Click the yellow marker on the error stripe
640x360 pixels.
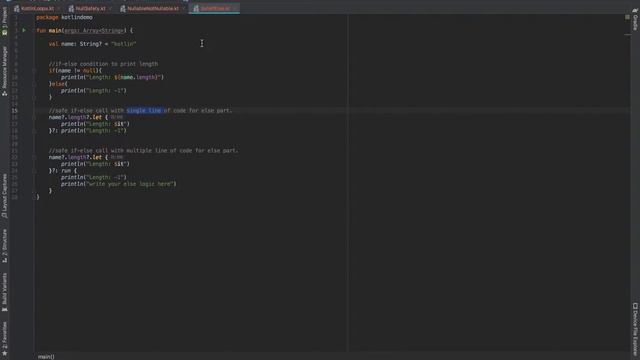(x=627, y=35)
